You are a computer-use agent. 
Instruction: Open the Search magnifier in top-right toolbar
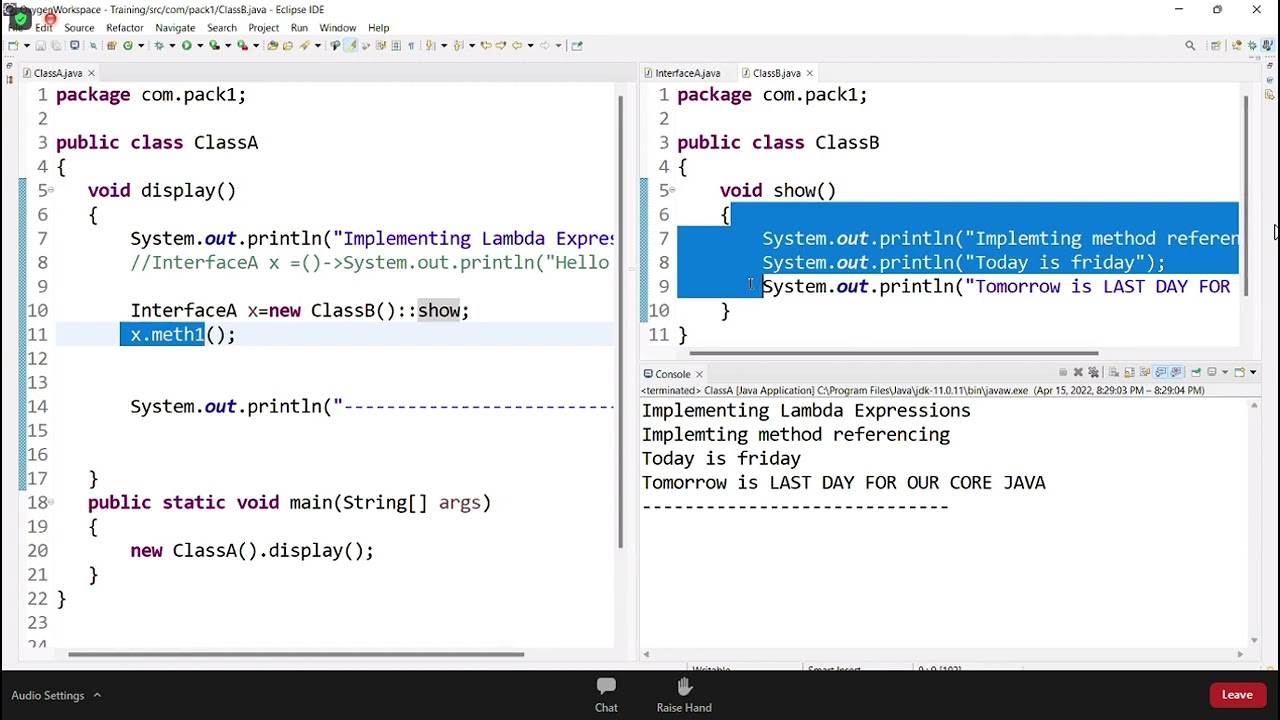(x=1190, y=45)
